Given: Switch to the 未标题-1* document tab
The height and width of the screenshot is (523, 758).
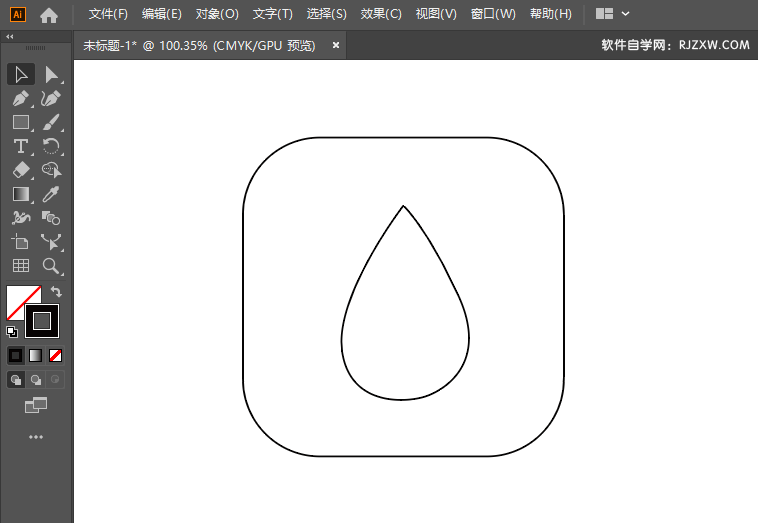Looking at the screenshot, I should [x=199, y=45].
